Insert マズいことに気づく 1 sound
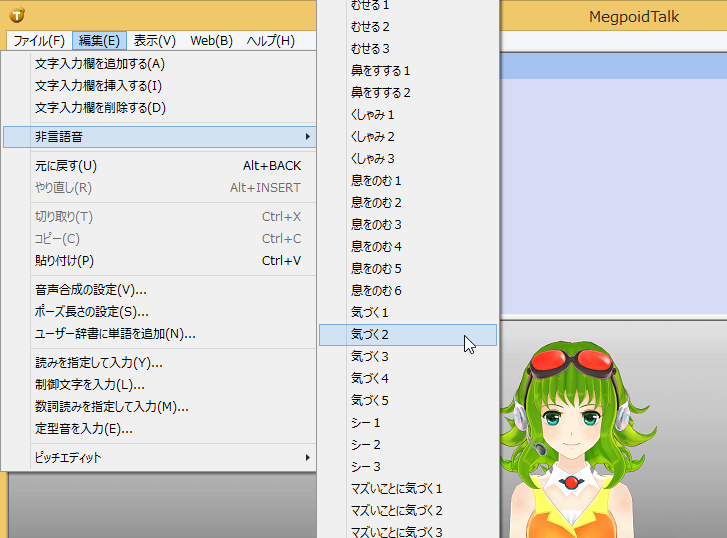 tap(408, 488)
